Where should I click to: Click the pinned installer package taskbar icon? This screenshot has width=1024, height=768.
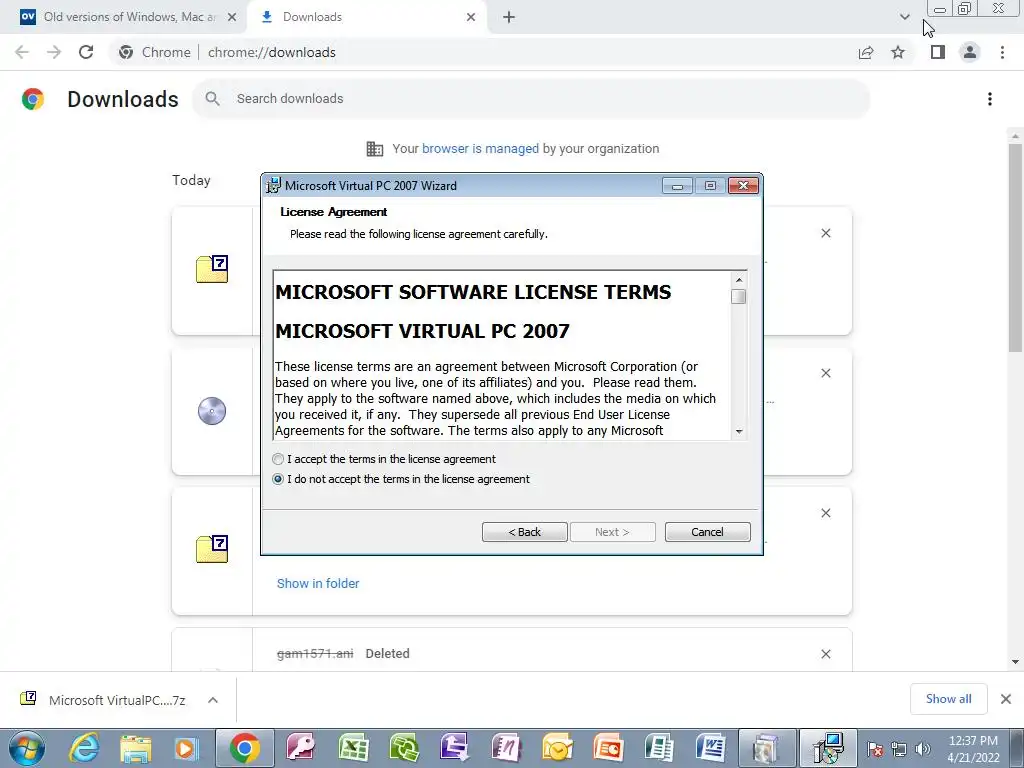point(767,748)
